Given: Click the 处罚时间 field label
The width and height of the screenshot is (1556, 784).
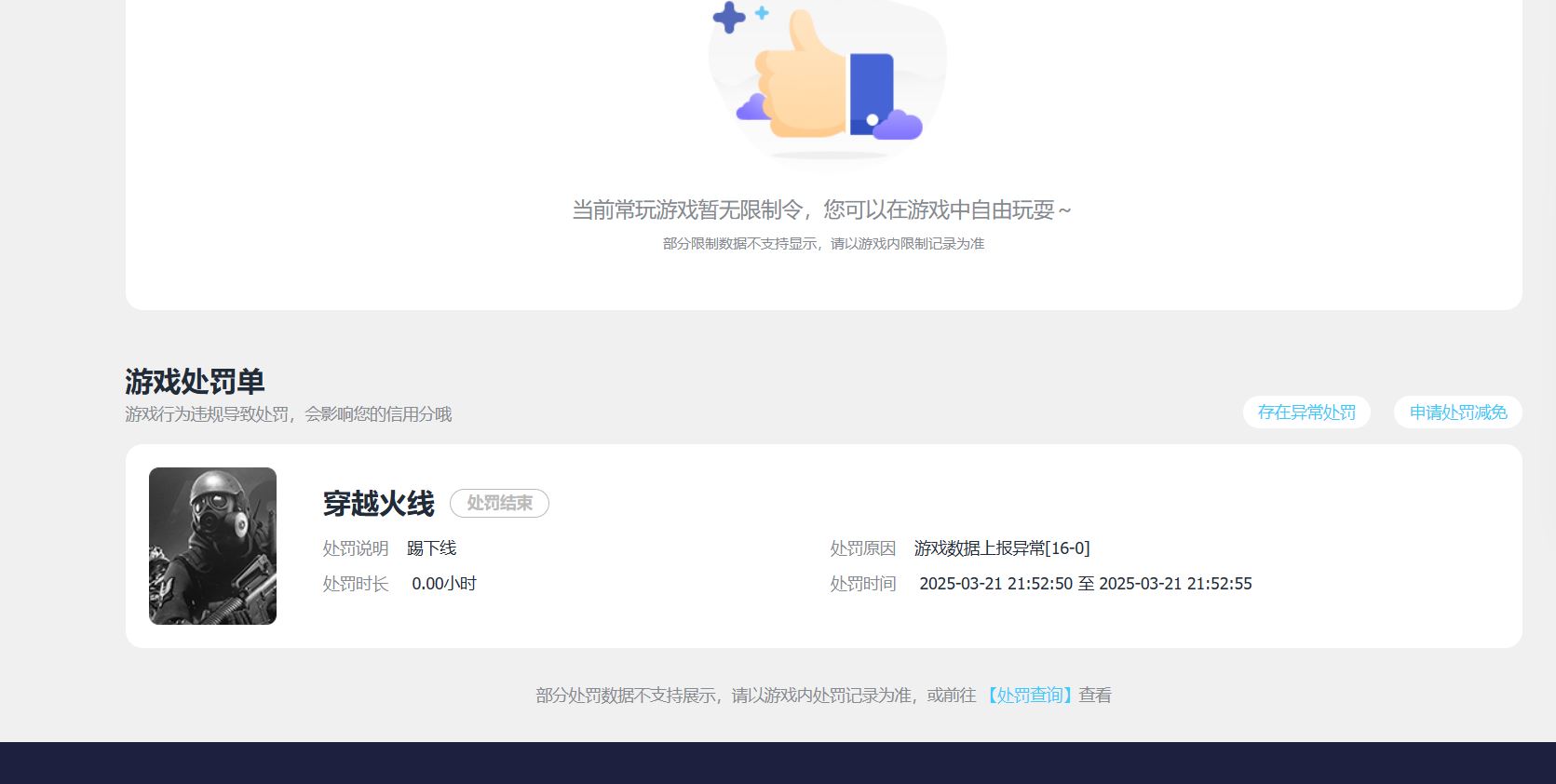Looking at the screenshot, I should pyautogui.click(x=862, y=584).
